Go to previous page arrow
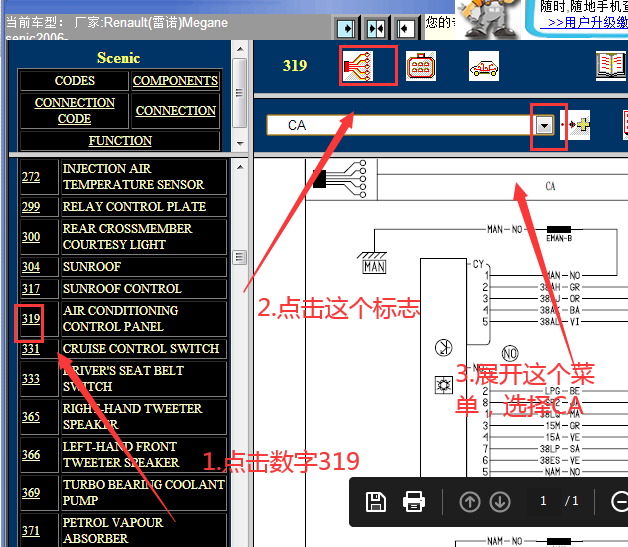628x547 pixels. [x=470, y=502]
